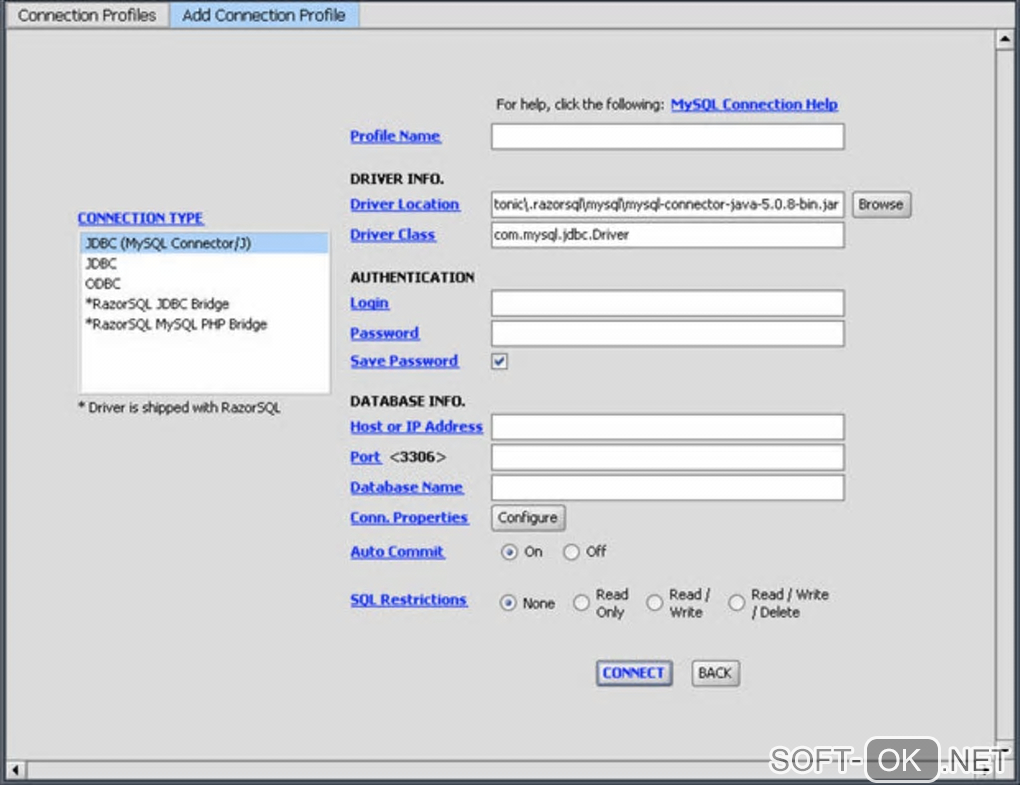1020x785 pixels.
Task: Click into the Driver Location path field
Action: (667, 205)
